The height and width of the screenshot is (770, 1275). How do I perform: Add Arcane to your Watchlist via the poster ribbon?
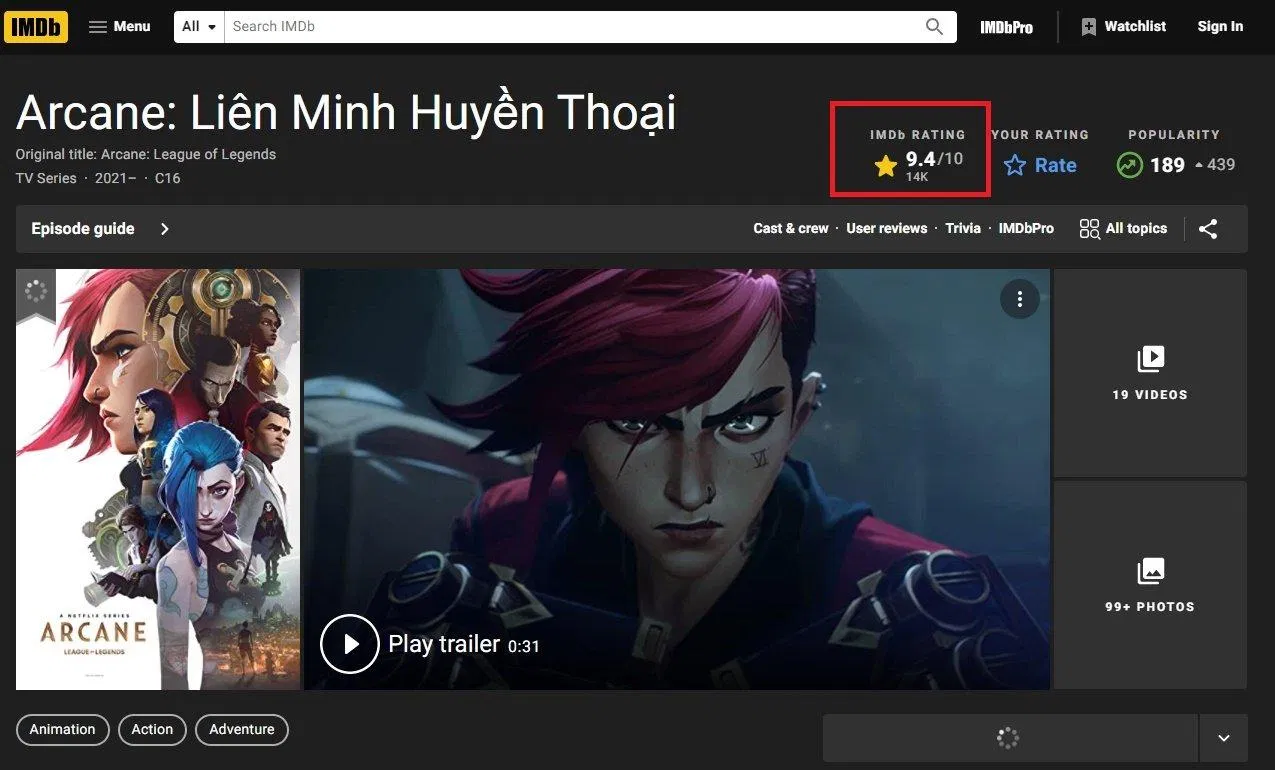coord(36,290)
